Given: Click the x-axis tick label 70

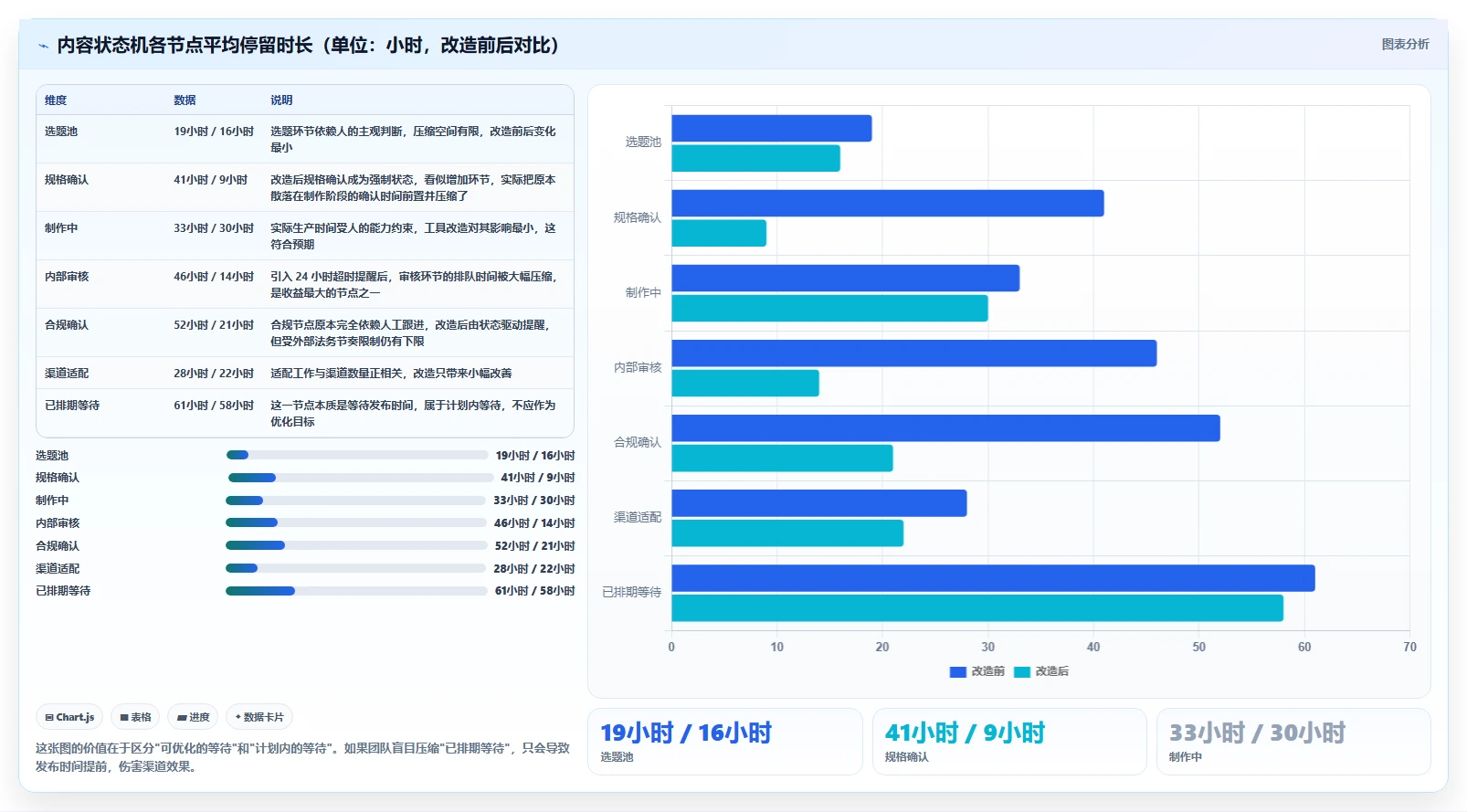Looking at the screenshot, I should click(1409, 647).
